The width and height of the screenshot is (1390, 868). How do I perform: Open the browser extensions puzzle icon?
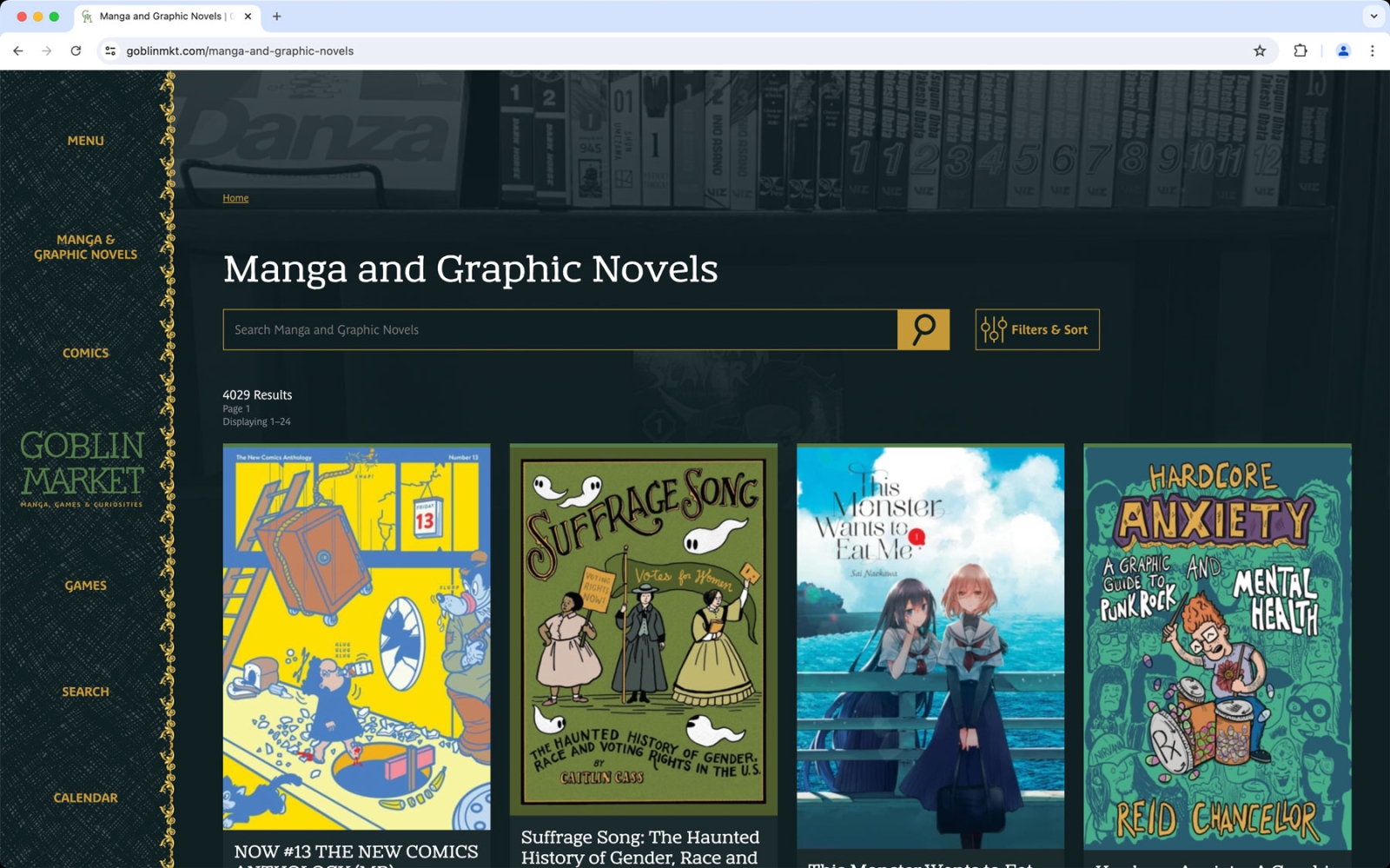click(1301, 51)
